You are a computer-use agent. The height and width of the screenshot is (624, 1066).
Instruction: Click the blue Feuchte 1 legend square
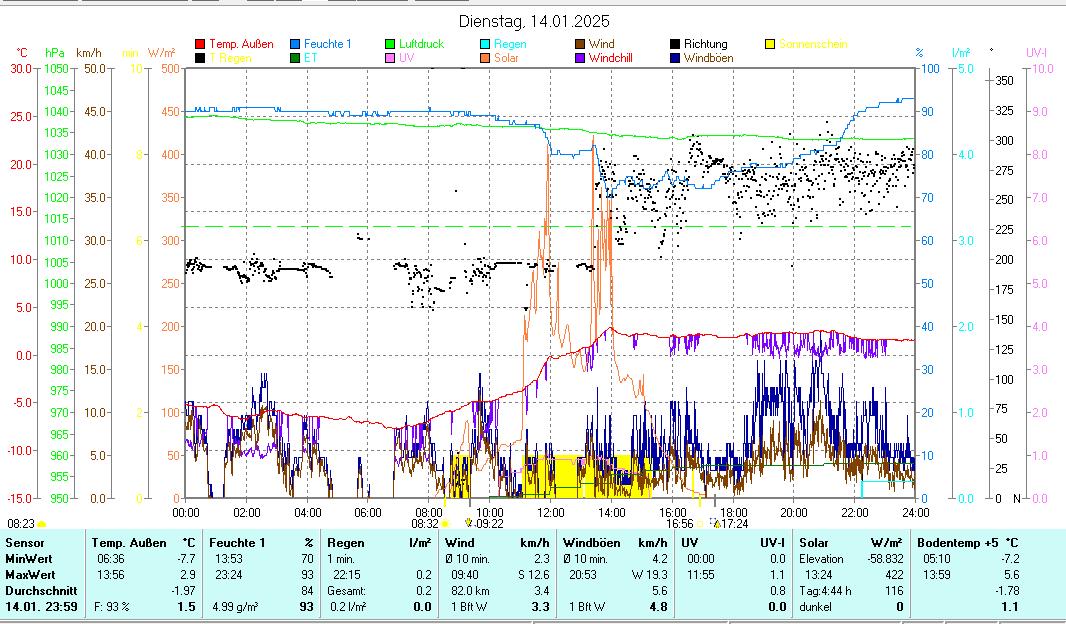pos(296,44)
